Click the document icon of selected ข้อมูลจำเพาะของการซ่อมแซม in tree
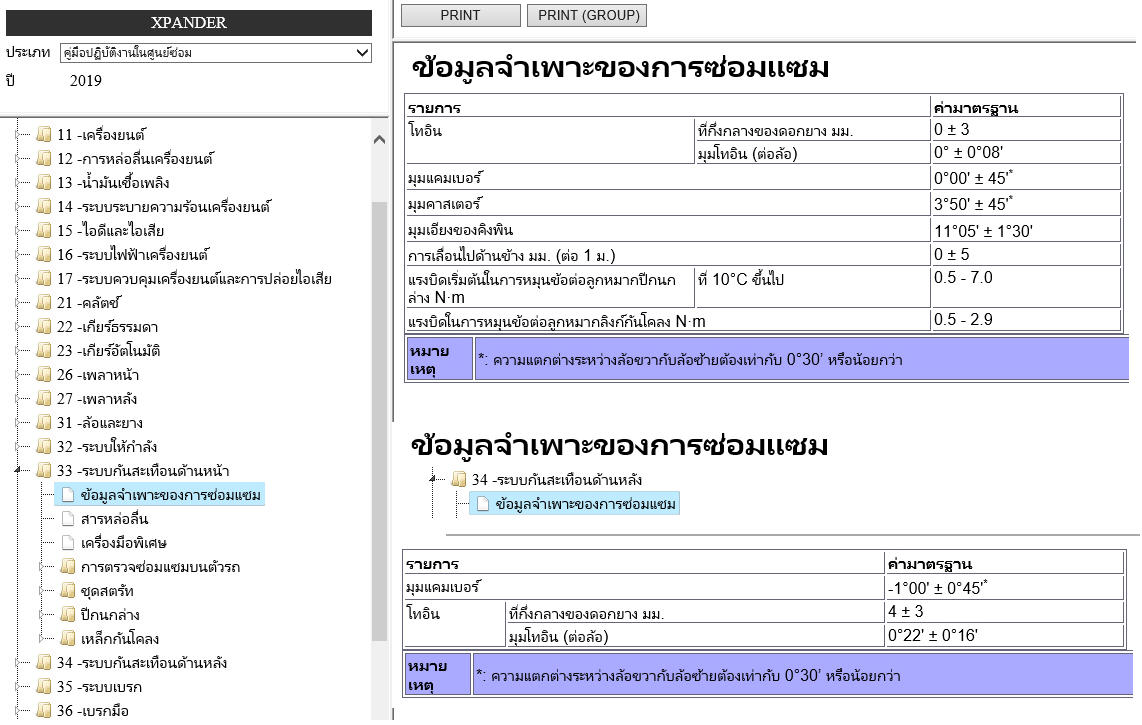 click(68, 495)
